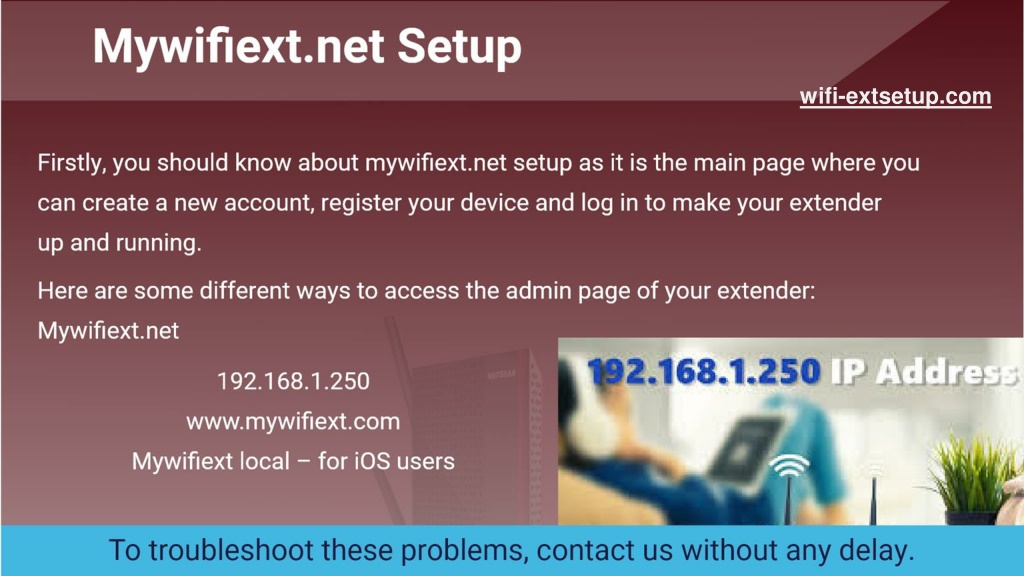Click the line 'Here are some different ways'
This screenshot has width=1024, height=576.
click(x=426, y=291)
